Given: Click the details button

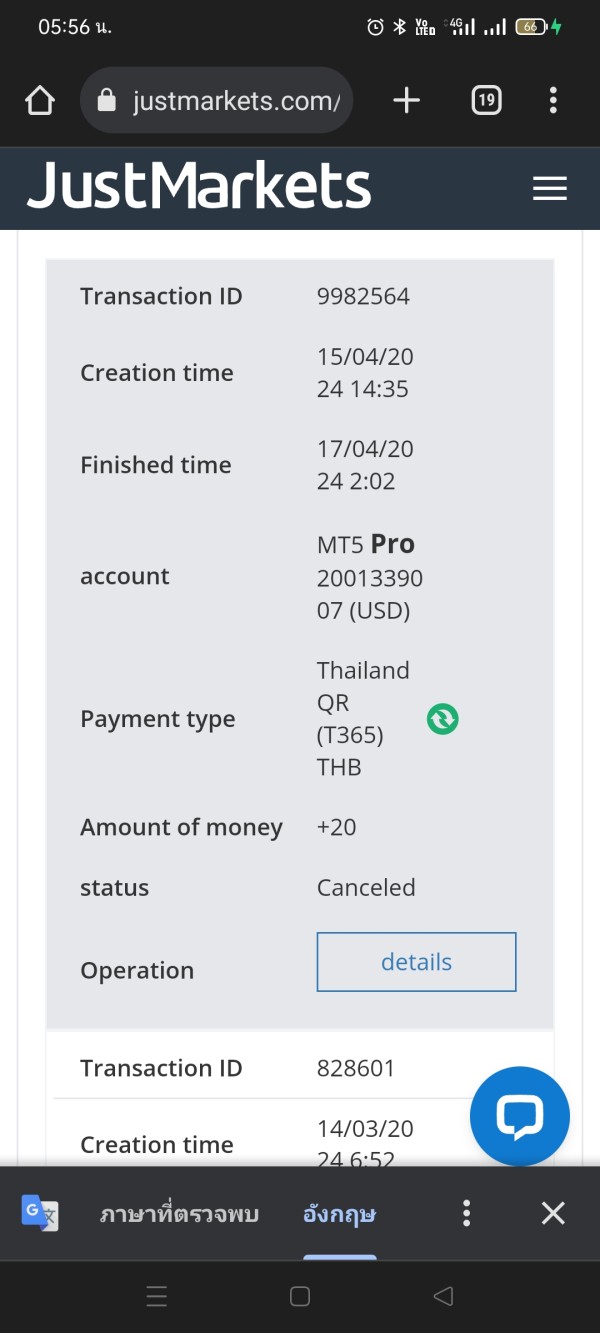Looking at the screenshot, I should 416,962.
